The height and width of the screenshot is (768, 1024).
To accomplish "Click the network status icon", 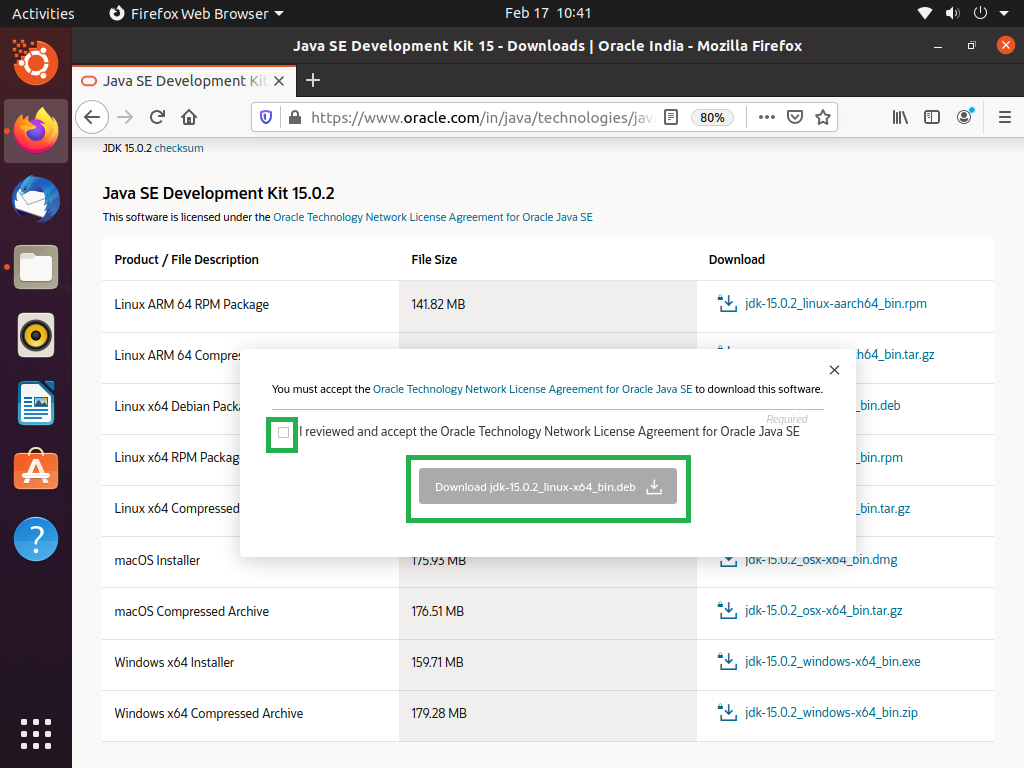I will [x=925, y=13].
